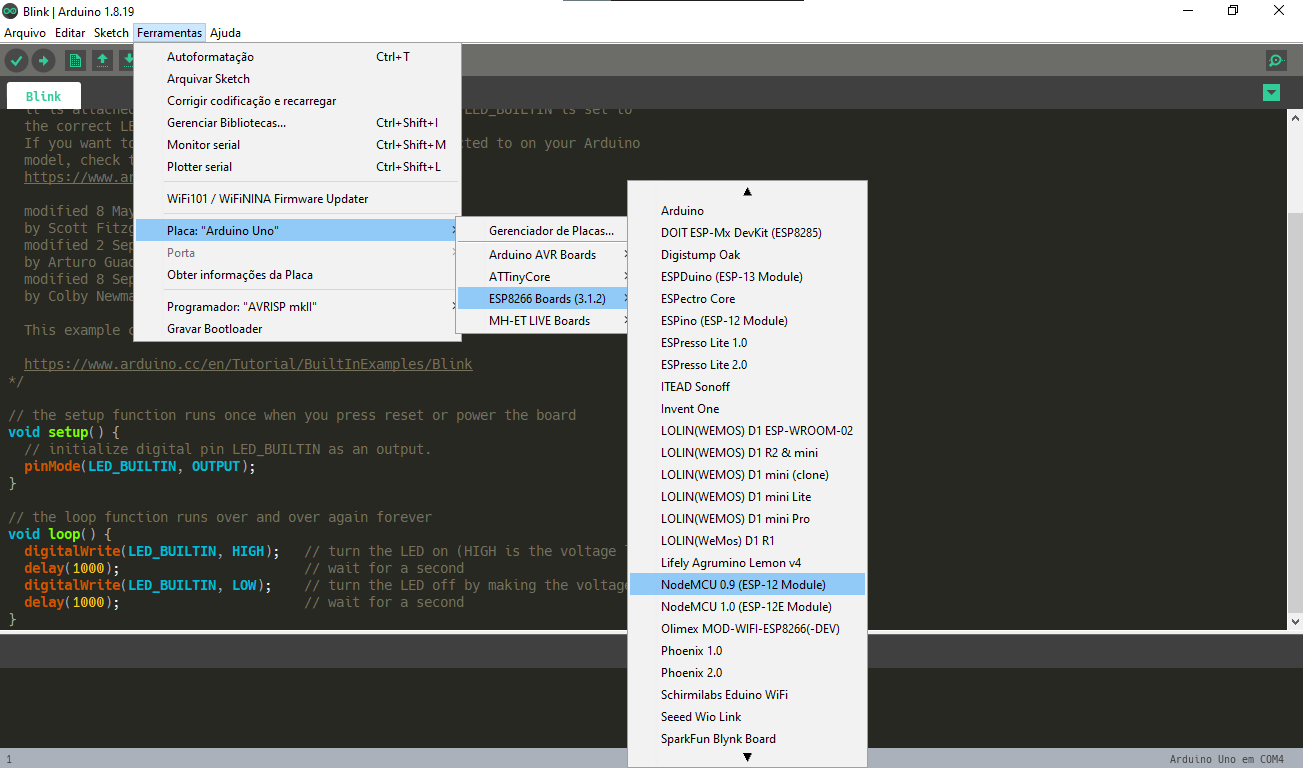Viewport: 1303px width, 768px height.
Task: Open Gerenciador de Placas...
Action: pos(543,231)
